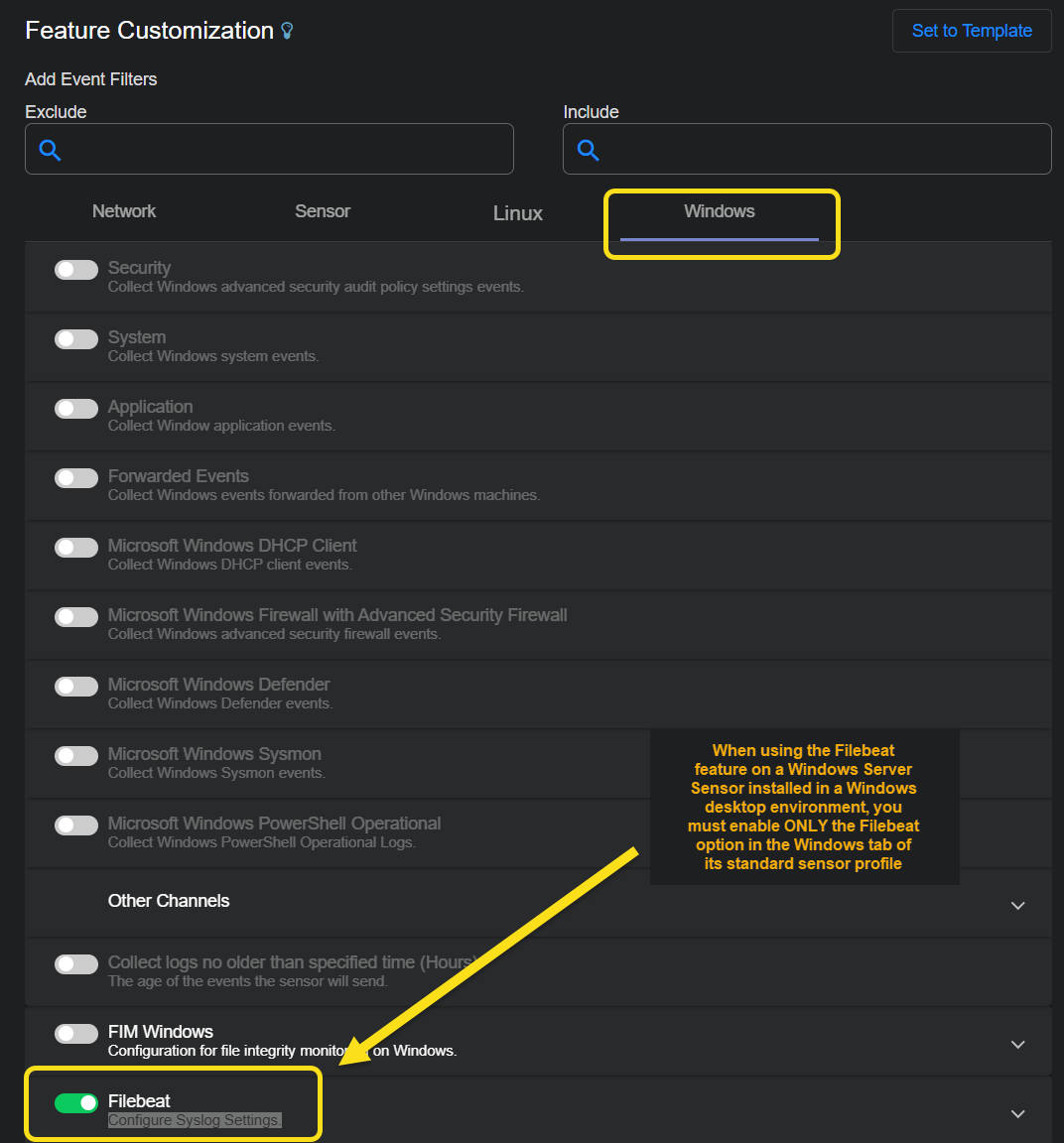Screen dimensions: 1064x1143
Task: Disable the Filebeat toggle
Action: pyautogui.click(x=76, y=1103)
